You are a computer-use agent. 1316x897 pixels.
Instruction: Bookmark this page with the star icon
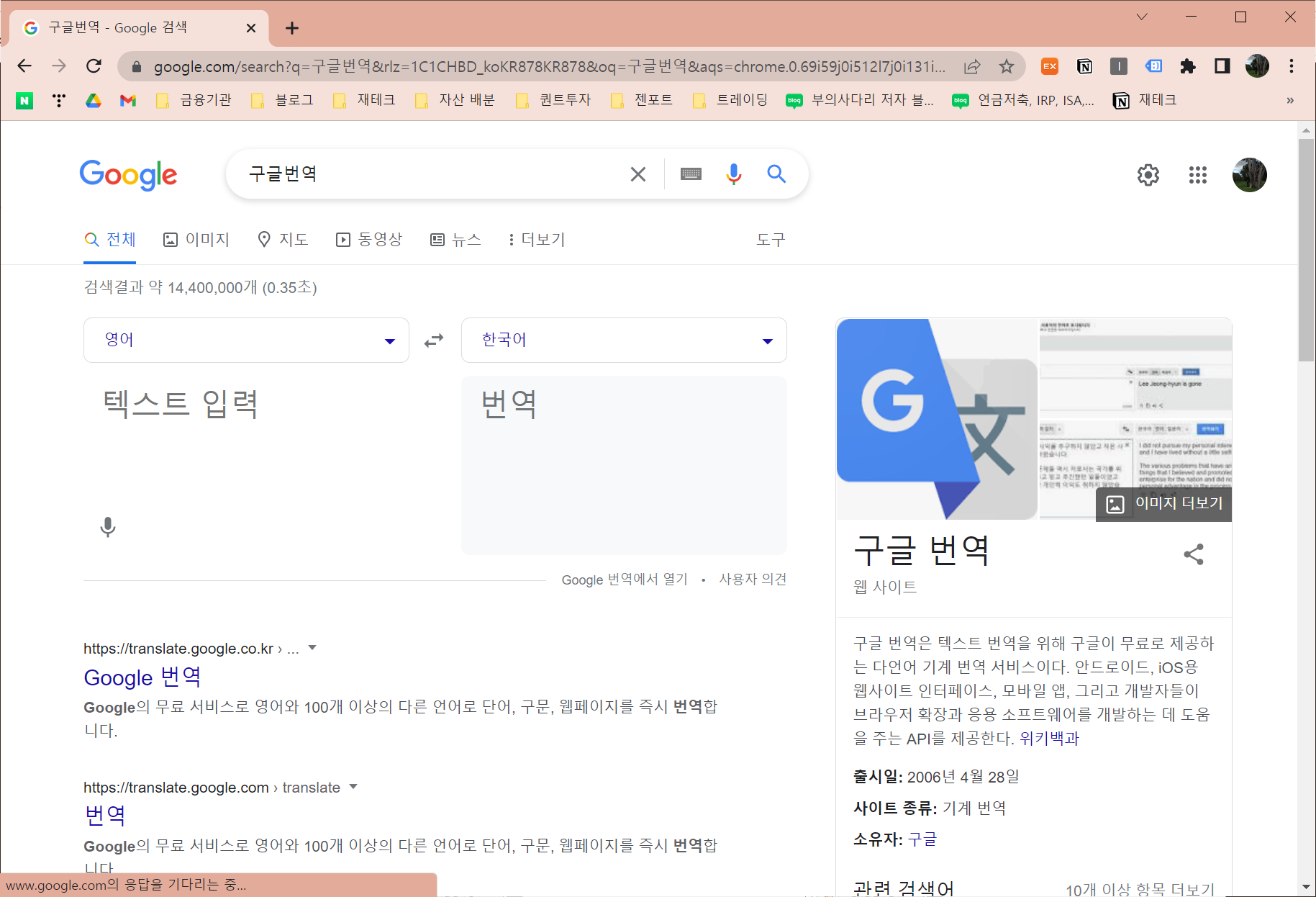tap(1007, 66)
